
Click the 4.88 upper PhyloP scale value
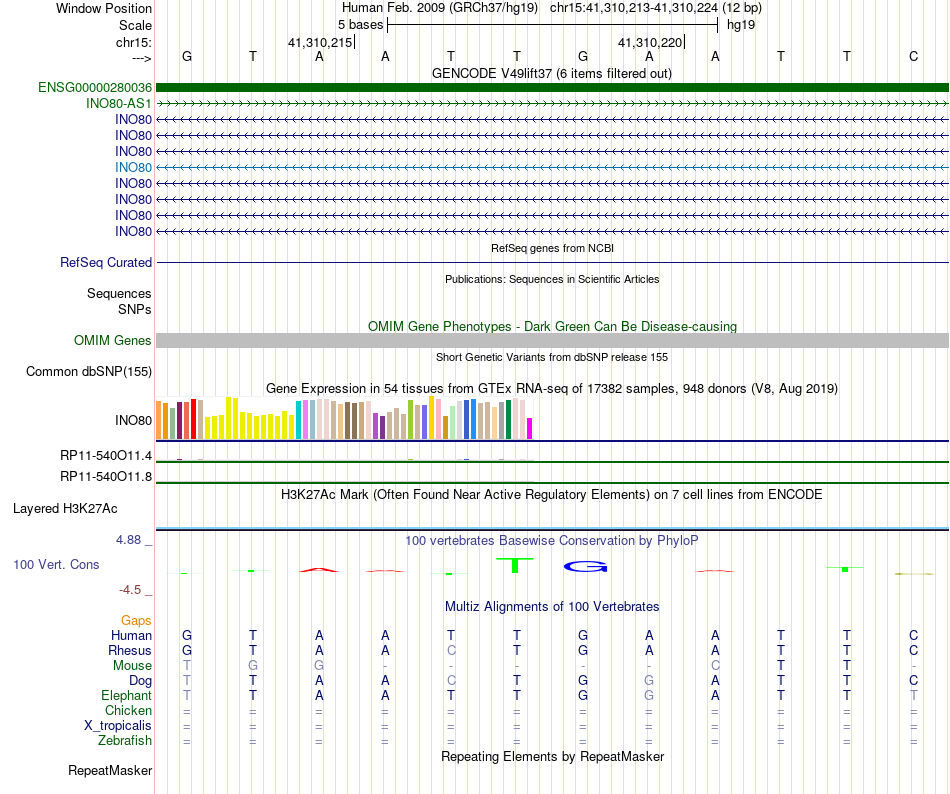128,540
